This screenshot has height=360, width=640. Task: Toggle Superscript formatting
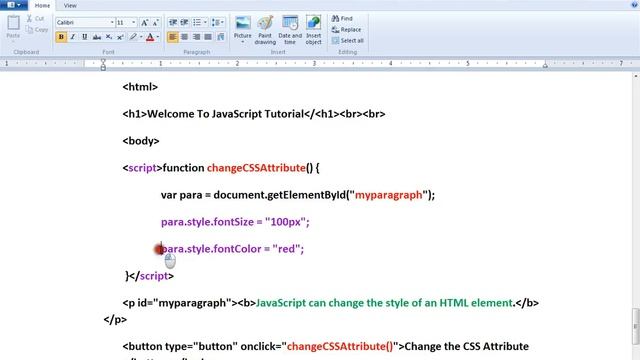(x=120, y=37)
